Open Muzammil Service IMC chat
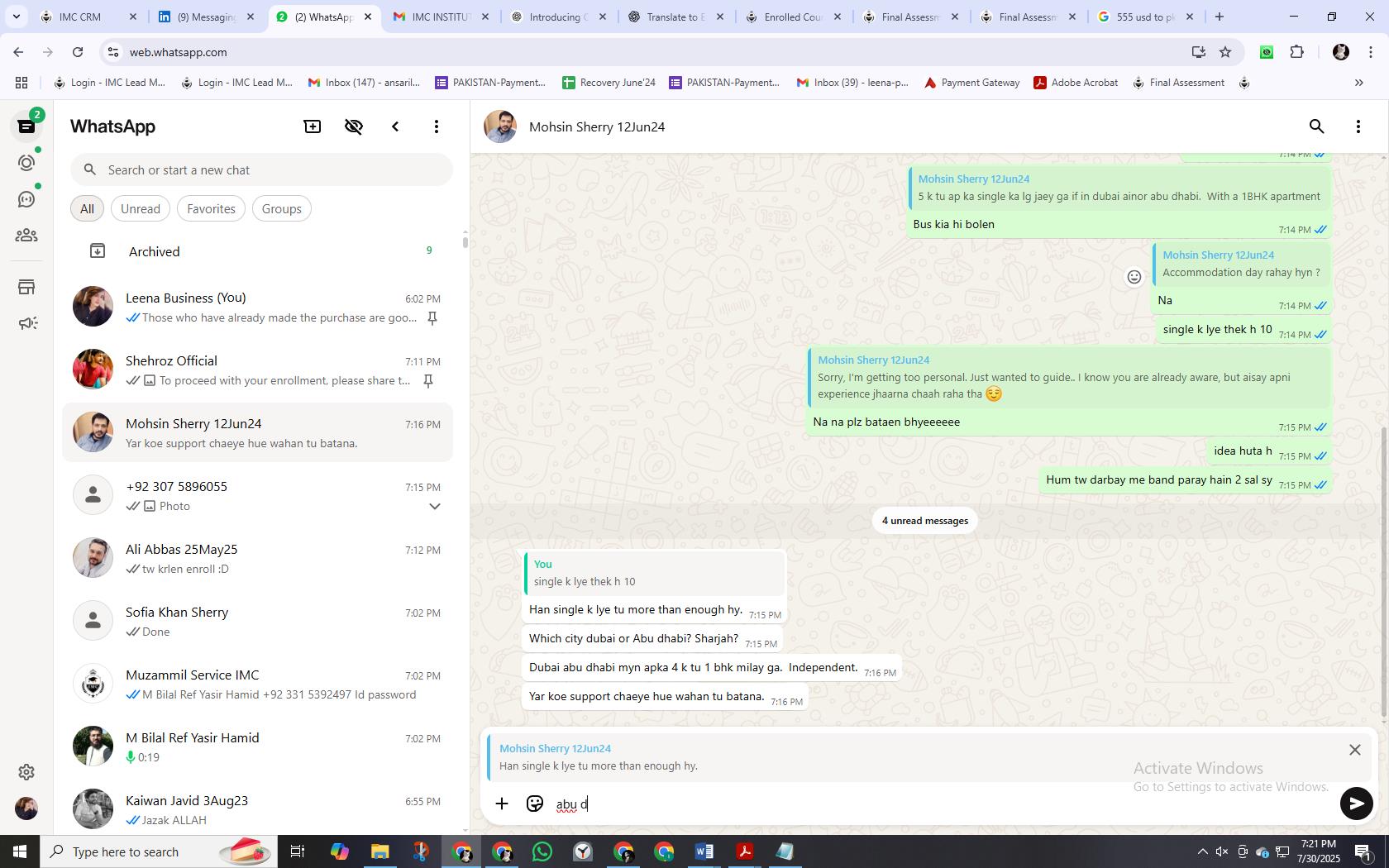This screenshot has height=868, width=1389. (258, 684)
